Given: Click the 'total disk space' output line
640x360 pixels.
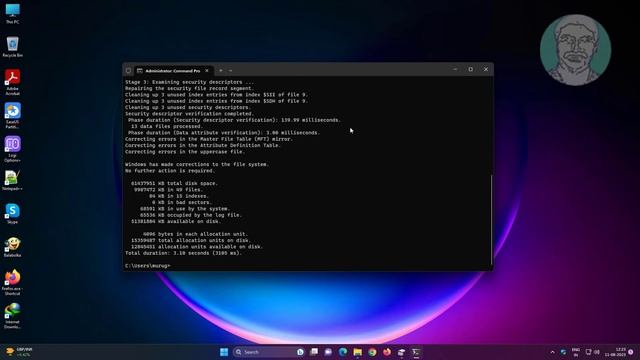Looking at the screenshot, I should (x=175, y=183).
